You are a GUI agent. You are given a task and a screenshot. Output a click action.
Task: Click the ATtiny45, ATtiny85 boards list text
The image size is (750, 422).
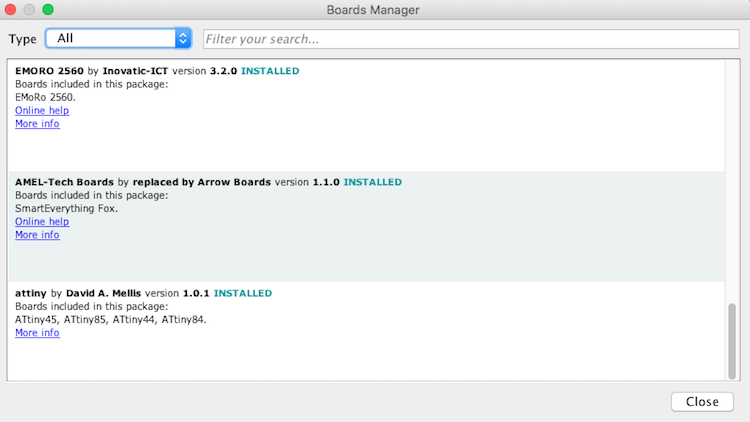click(110, 320)
